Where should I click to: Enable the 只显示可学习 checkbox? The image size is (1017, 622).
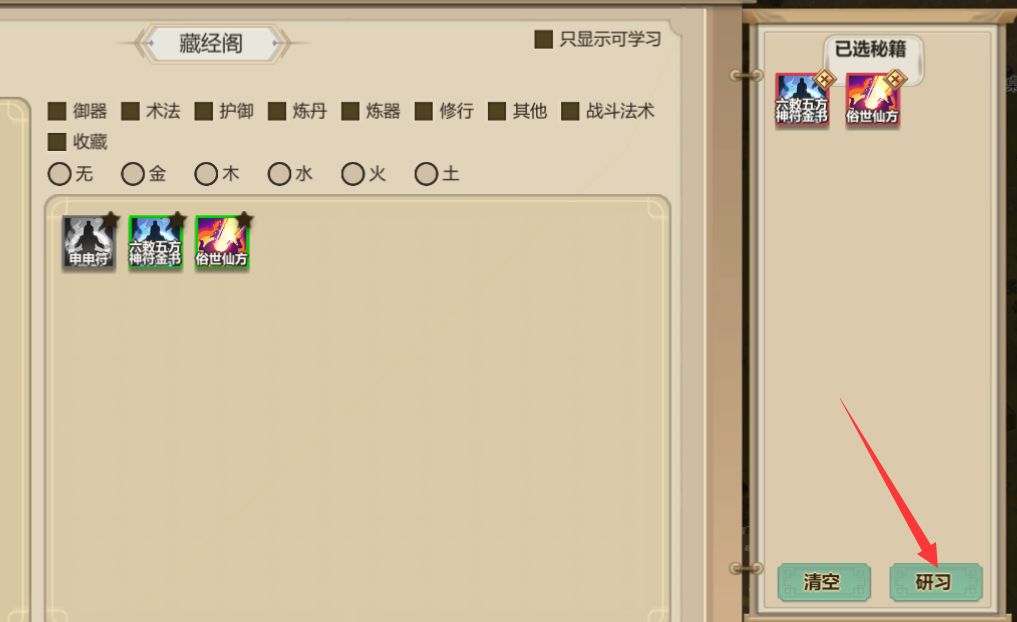click(544, 40)
